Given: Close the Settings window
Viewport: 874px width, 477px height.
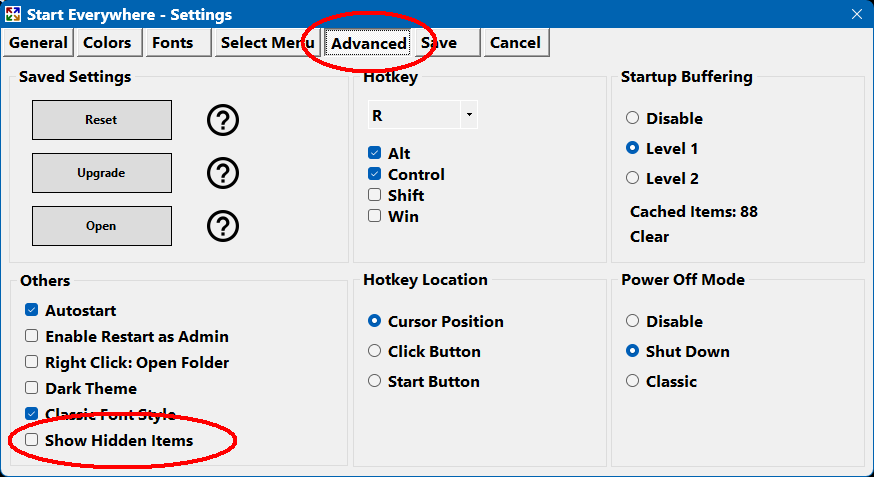Looking at the screenshot, I should (x=856, y=14).
